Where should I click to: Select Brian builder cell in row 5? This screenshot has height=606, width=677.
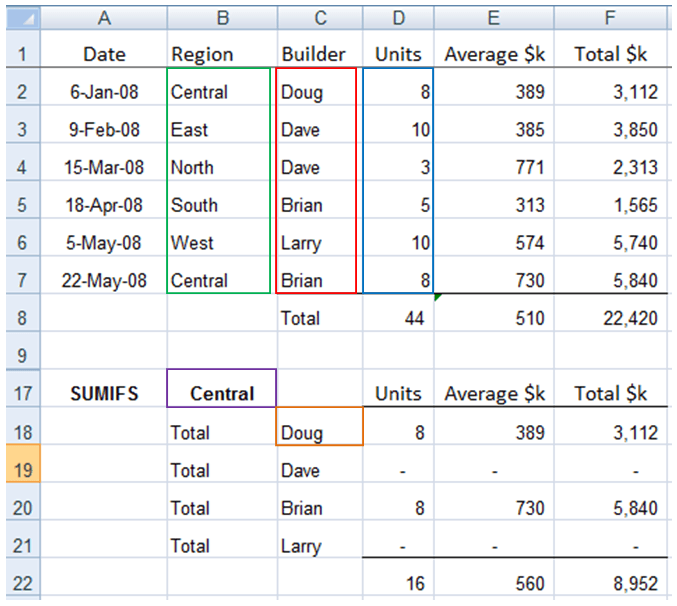pyautogui.click(x=320, y=199)
